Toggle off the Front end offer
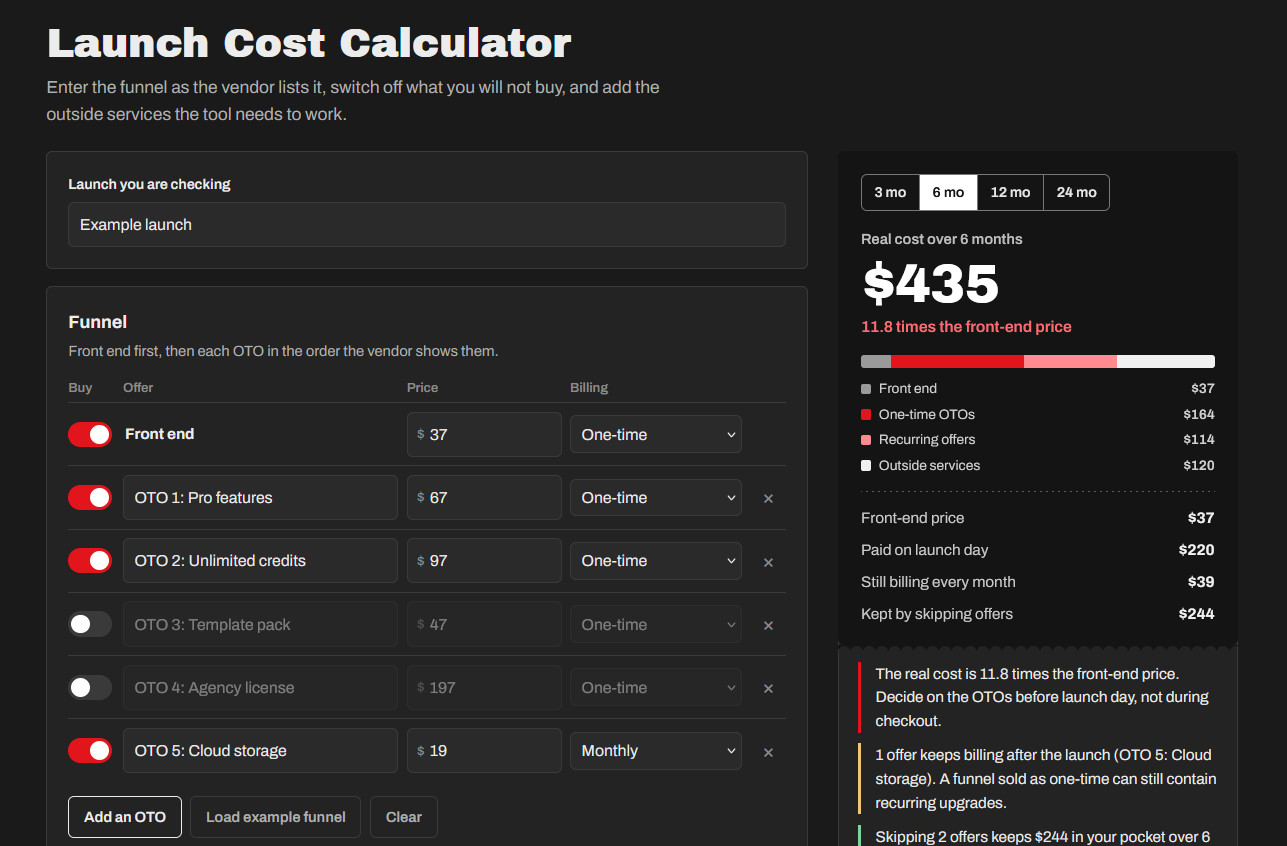The image size is (1287, 846). point(90,434)
